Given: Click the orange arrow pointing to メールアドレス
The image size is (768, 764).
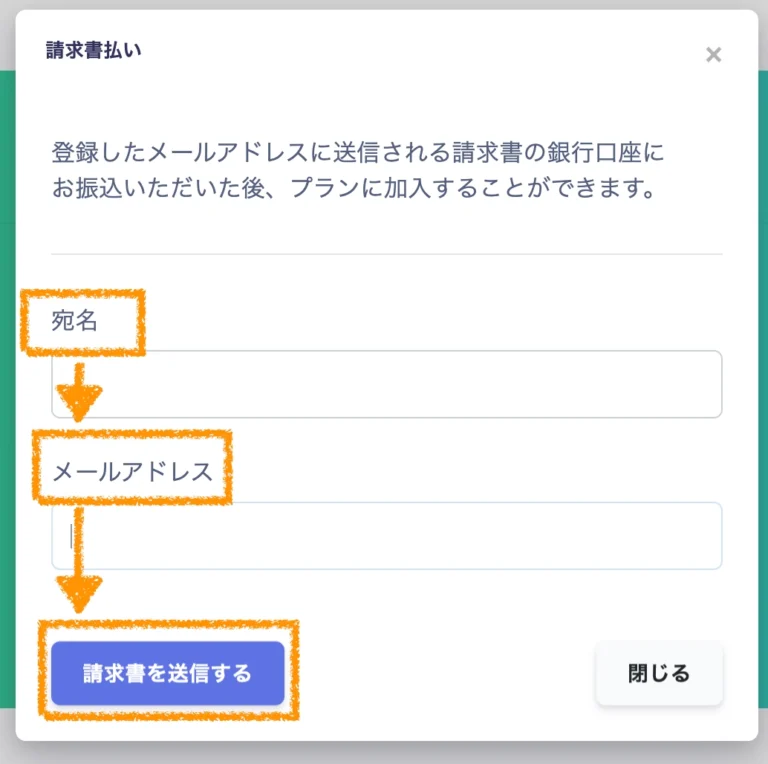Looking at the screenshot, I should pyautogui.click(x=79, y=393).
